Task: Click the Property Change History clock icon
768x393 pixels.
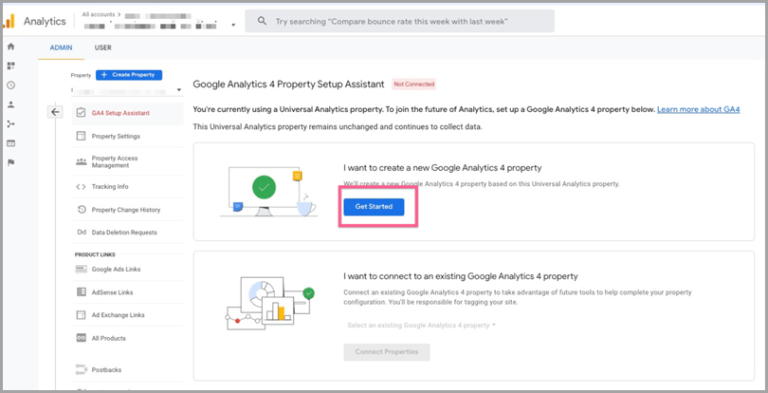Action: click(81, 210)
